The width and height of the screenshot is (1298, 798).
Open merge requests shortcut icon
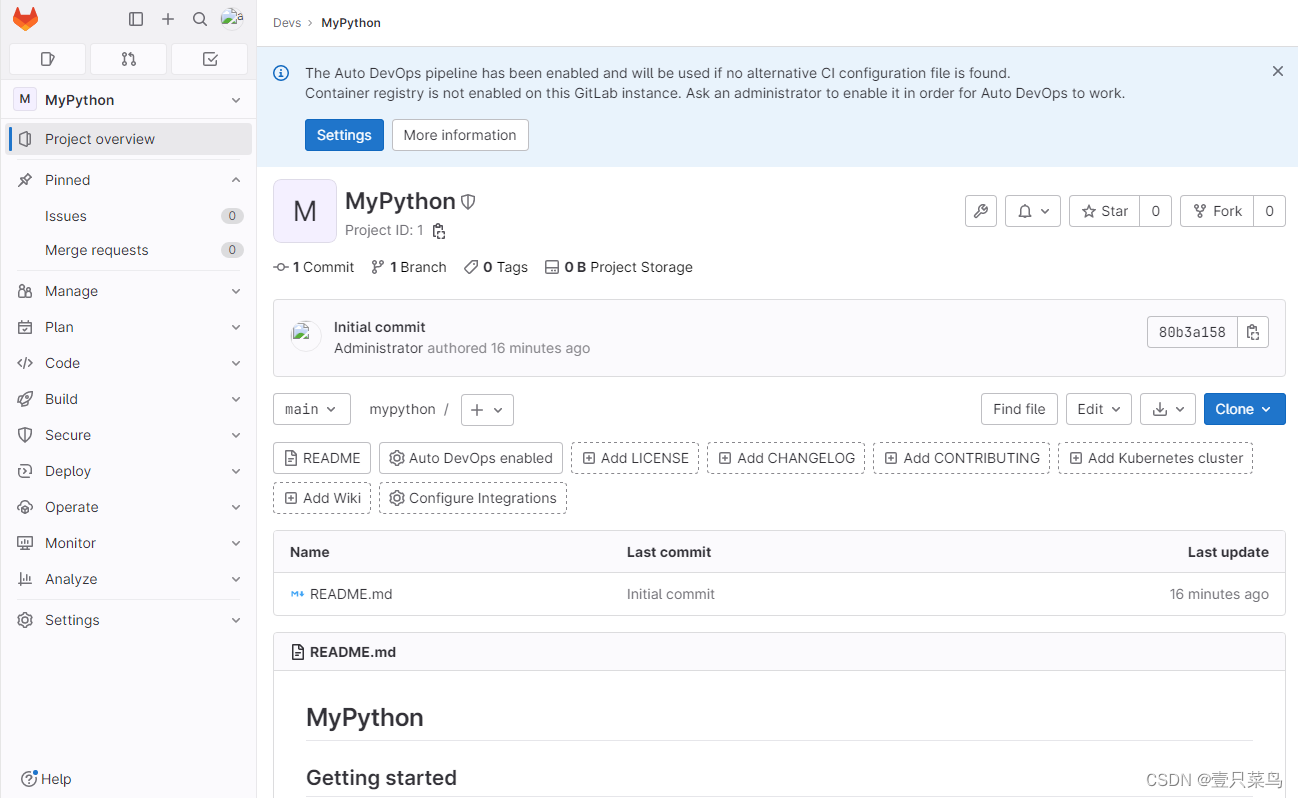(x=128, y=59)
